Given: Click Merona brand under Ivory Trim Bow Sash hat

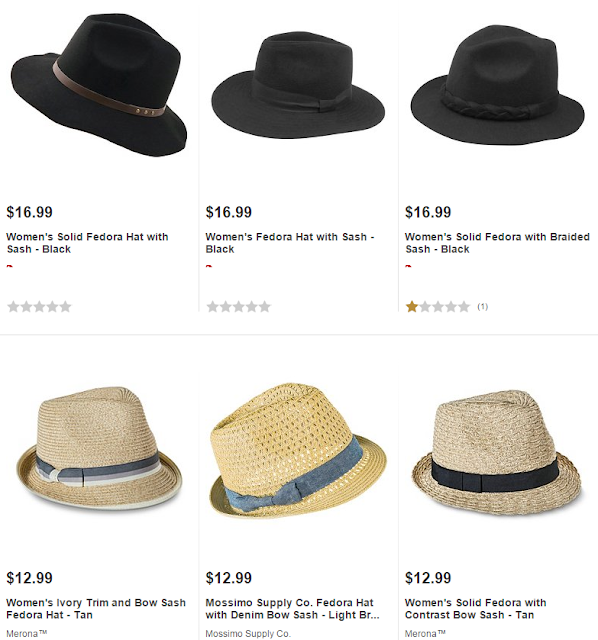Looking at the screenshot, I should pos(27,634).
